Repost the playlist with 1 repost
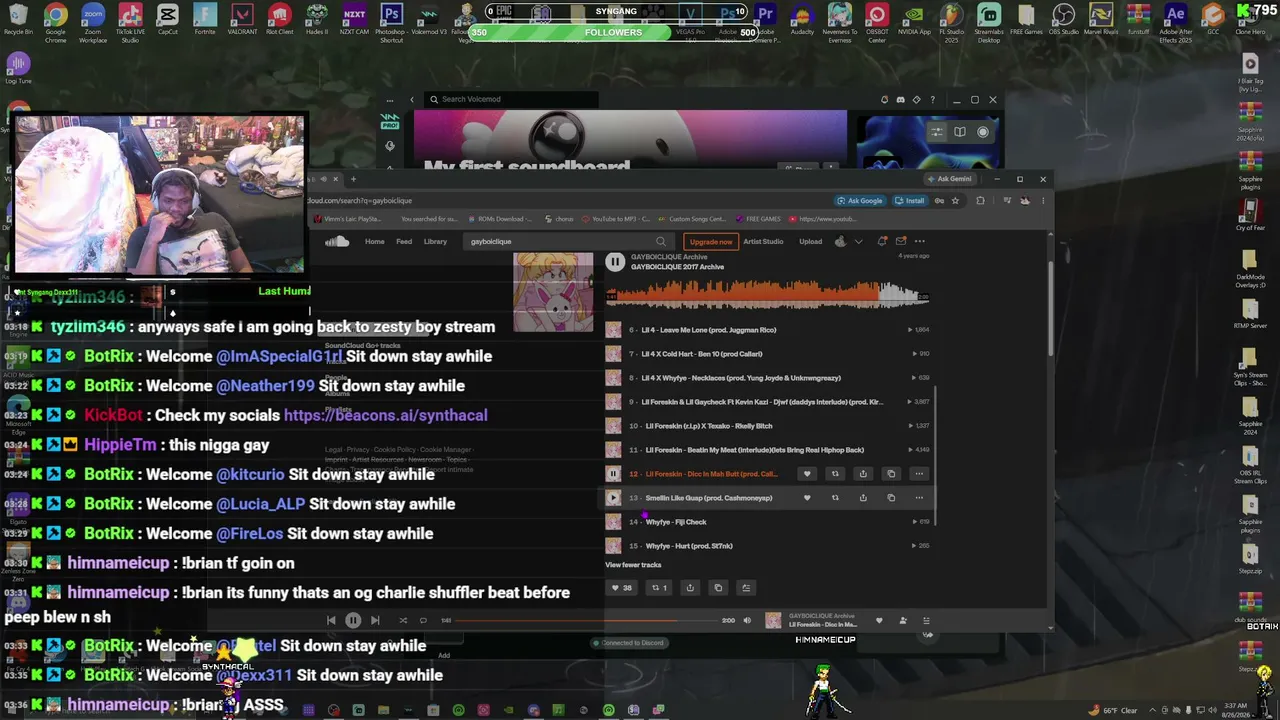1280x720 pixels. pos(659,588)
